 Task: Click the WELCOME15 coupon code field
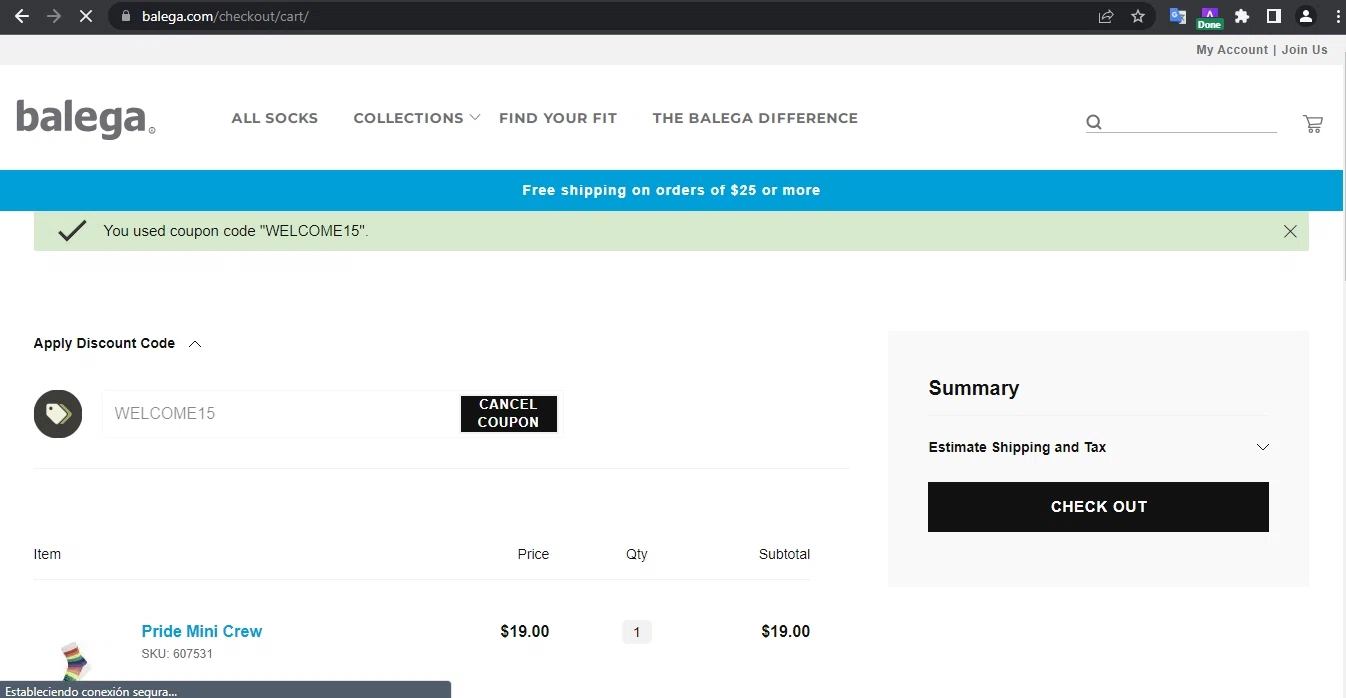coord(281,414)
